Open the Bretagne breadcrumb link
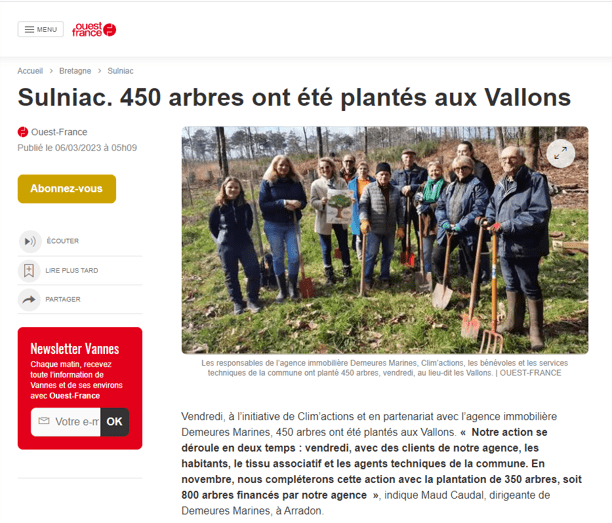The height and width of the screenshot is (523, 612). pos(75,71)
